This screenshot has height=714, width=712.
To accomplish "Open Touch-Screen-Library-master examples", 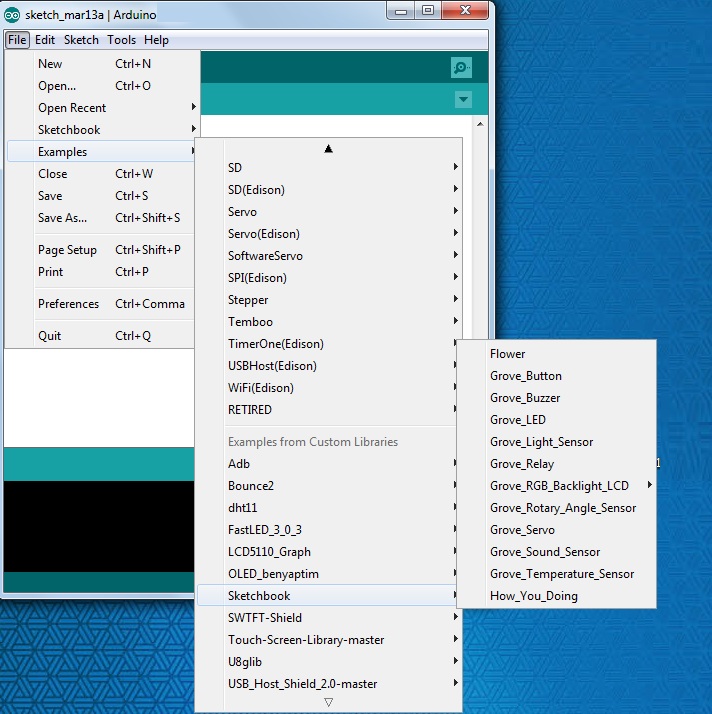I will (329, 639).
